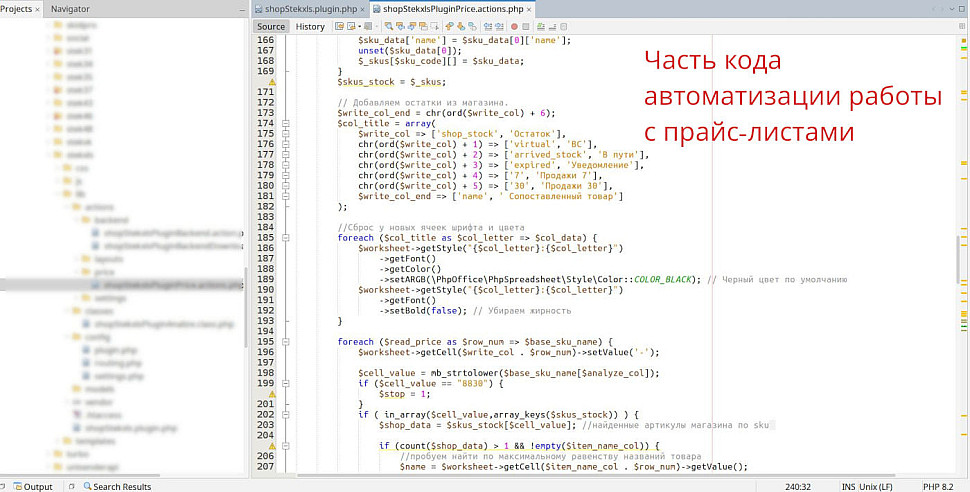The height and width of the screenshot is (492, 970).
Task: Click the $skus_stock = $_skus; line
Action: (x=391, y=82)
